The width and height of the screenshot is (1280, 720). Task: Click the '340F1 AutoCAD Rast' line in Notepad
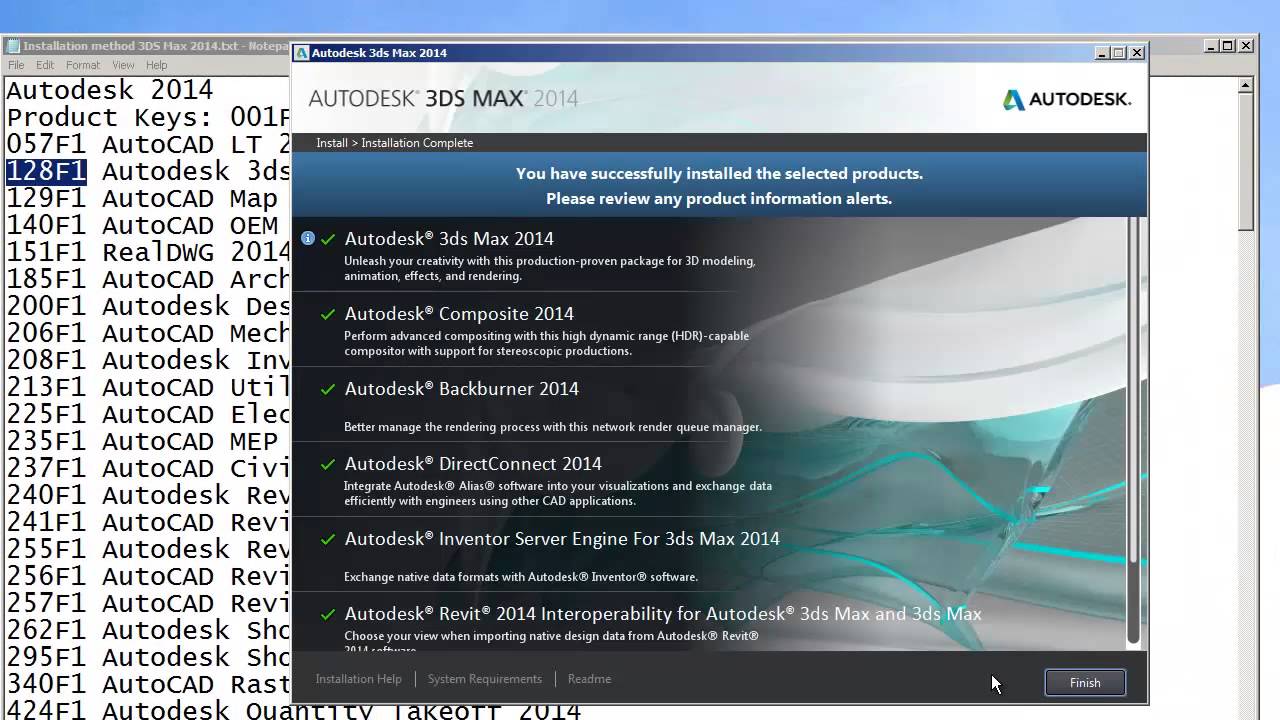pos(148,684)
